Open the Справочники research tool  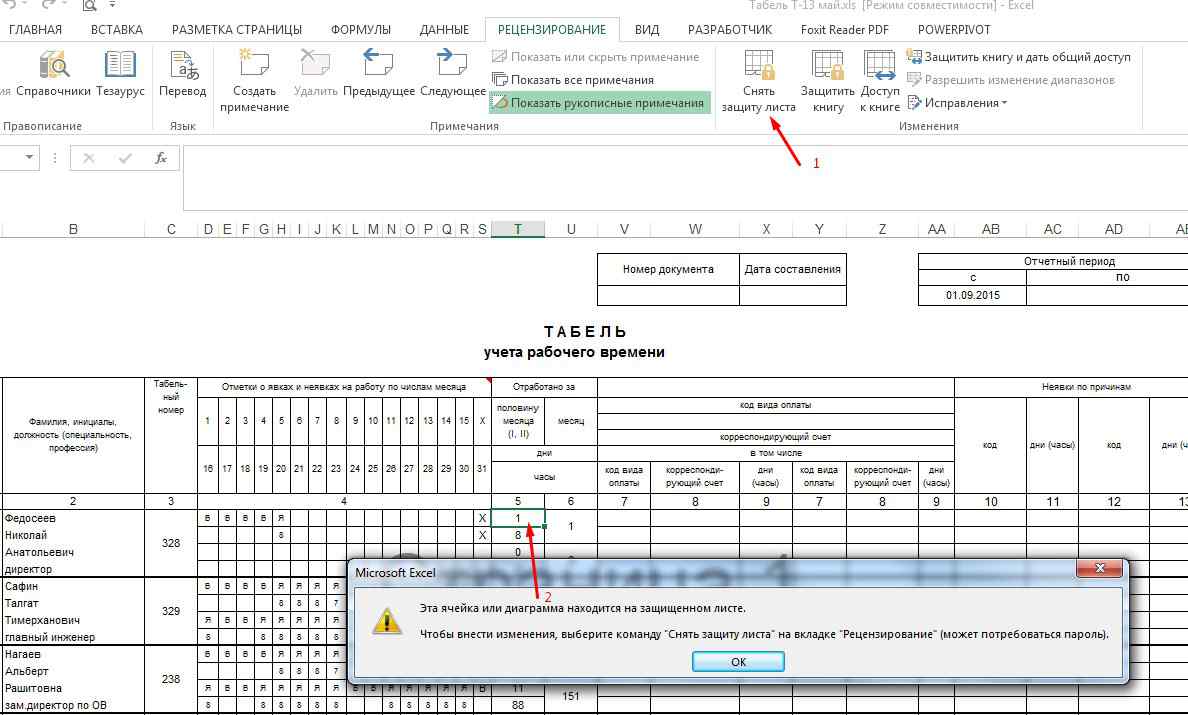(x=53, y=73)
